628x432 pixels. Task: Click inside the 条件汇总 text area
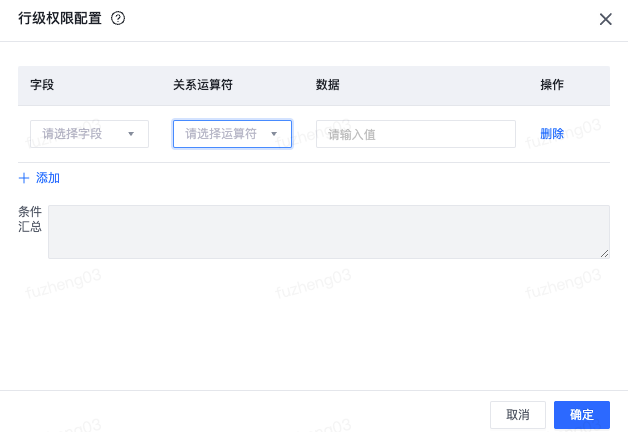329,232
